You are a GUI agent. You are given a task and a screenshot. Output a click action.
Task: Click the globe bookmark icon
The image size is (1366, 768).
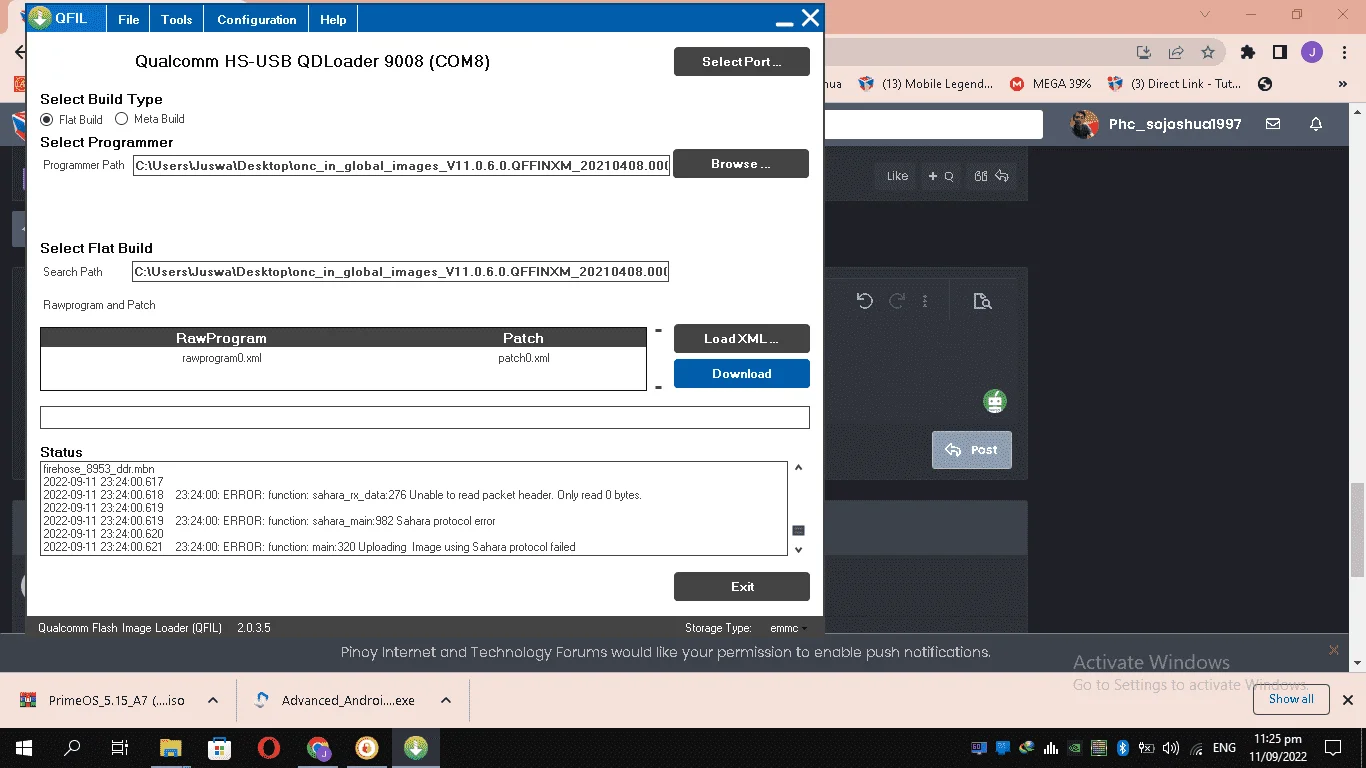[x=1265, y=84]
